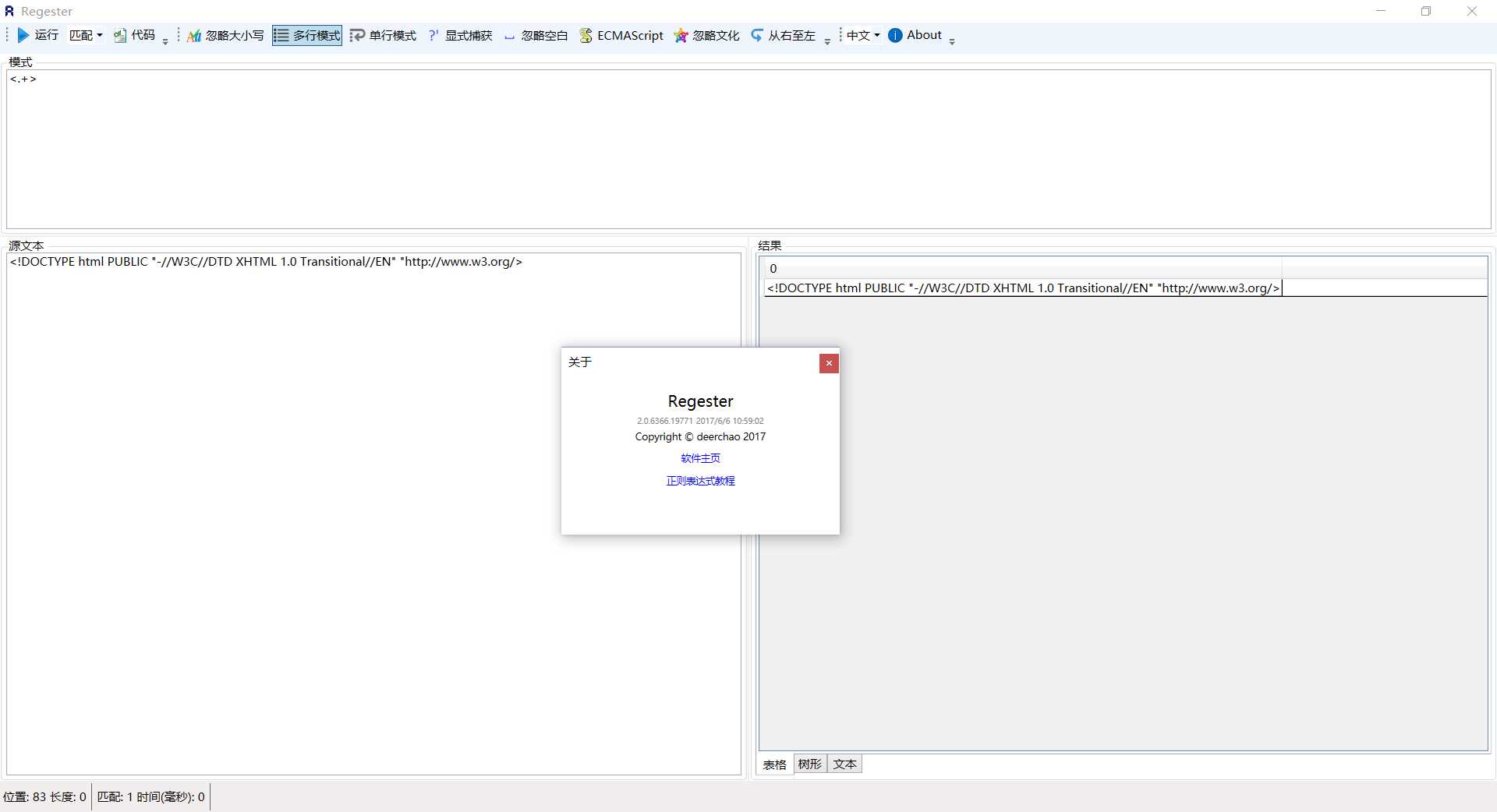Select result row 0 header cell
The height and width of the screenshot is (812, 1497).
click(1023, 268)
